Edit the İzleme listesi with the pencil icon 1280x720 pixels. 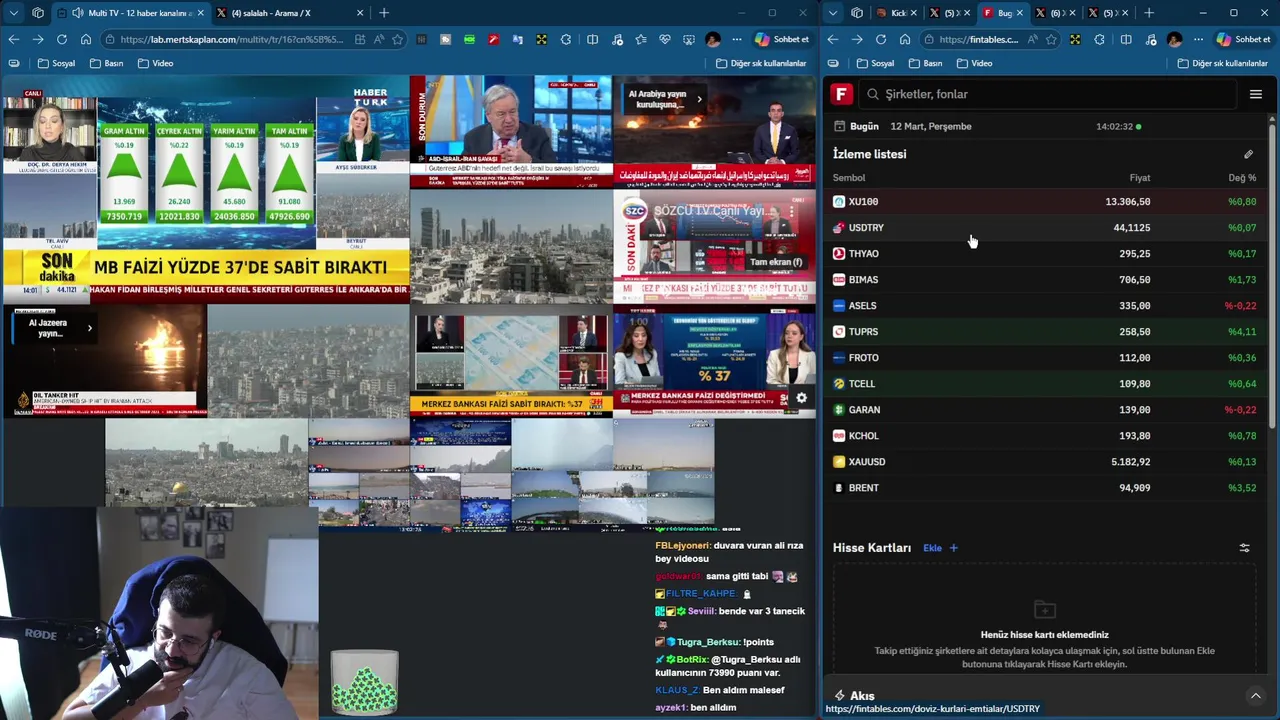point(1248,154)
